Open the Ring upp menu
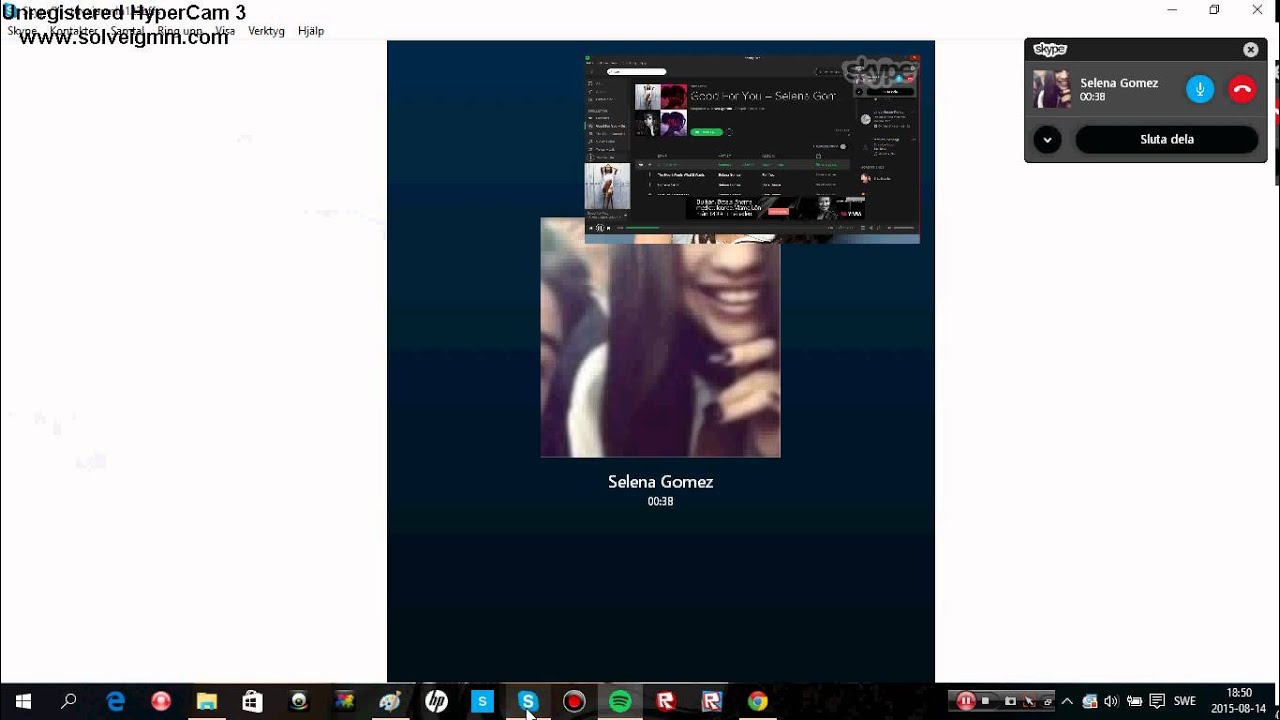The width and height of the screenshot is (1280, 720). coord(180,31)
